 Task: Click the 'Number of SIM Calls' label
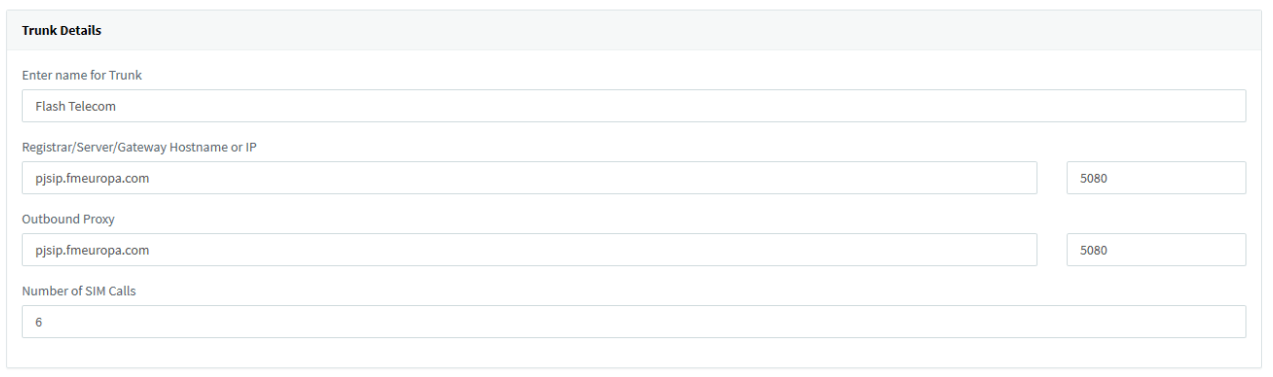pyautogui.click(x=79, y=291)
